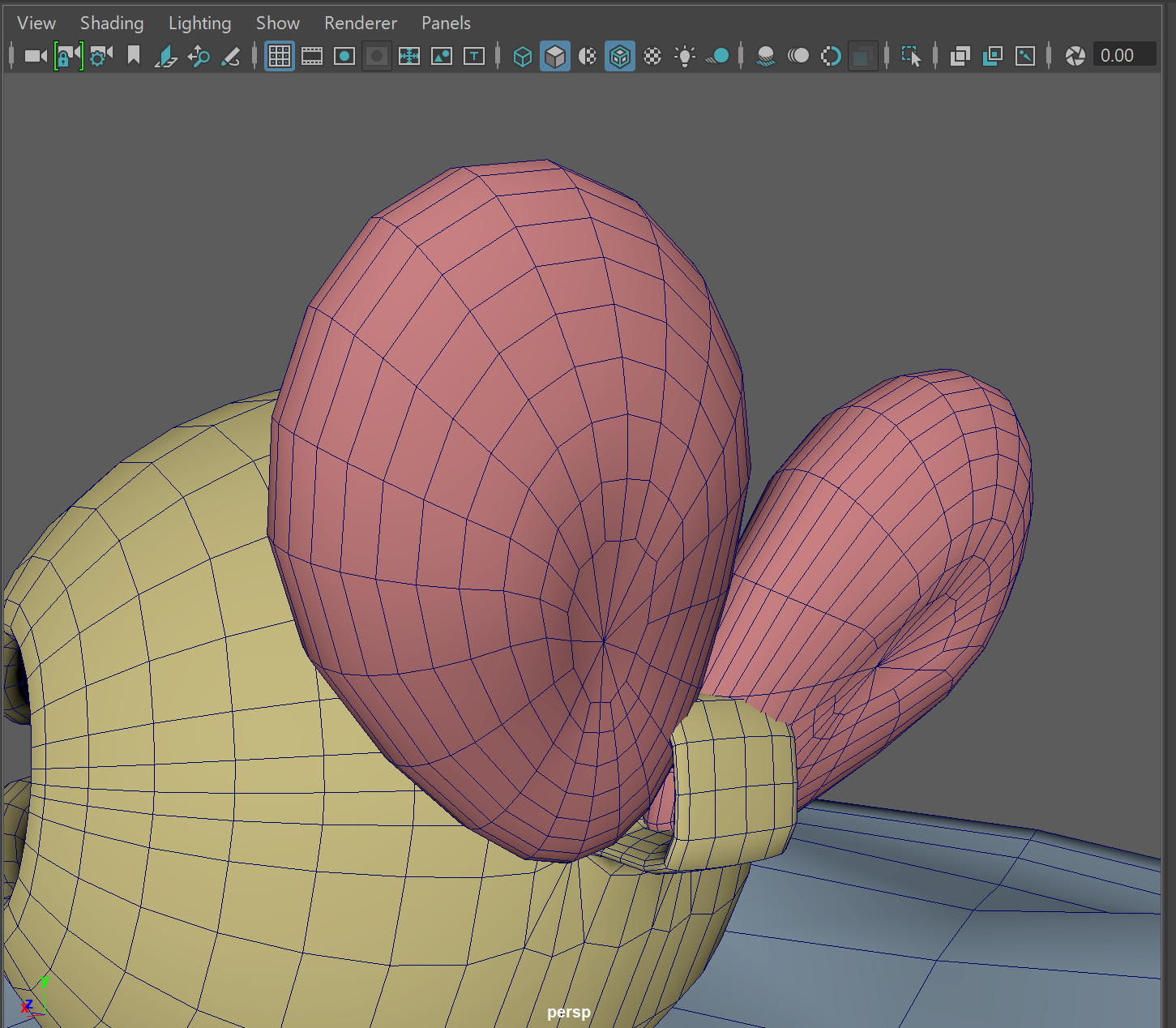Select the Grease Pencil tool icon
The height and width of the screenshot is (1028, 1176).
pyautogui.click(x=231, y=56)
